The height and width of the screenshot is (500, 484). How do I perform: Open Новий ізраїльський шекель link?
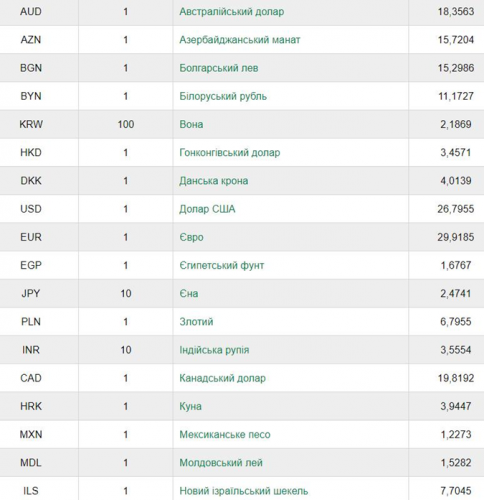244,491
